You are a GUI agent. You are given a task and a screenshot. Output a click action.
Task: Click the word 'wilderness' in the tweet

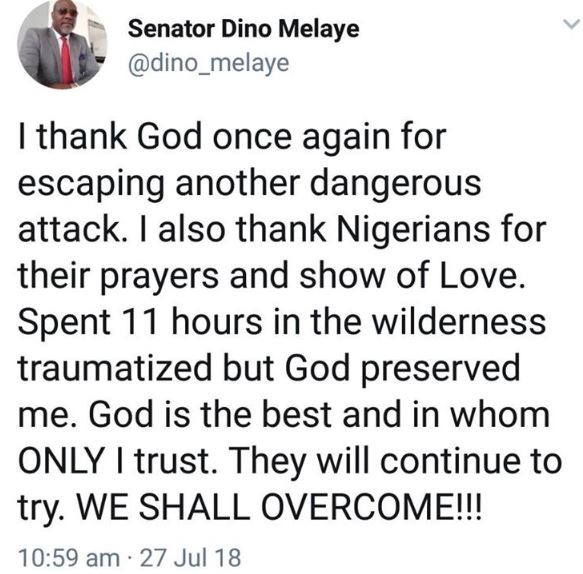tap(459, 321)
